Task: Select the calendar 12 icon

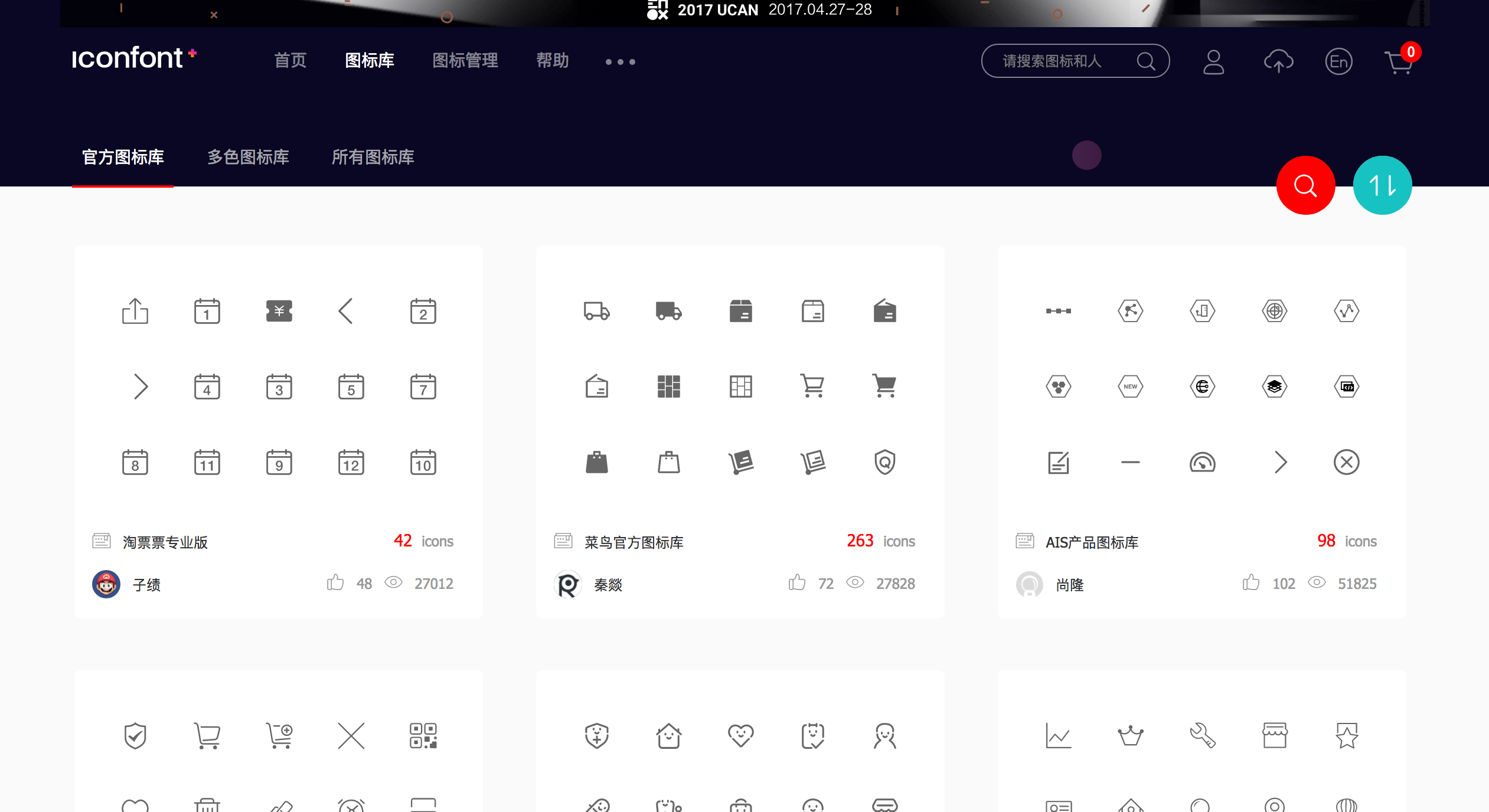Action: tap(351, 462)
